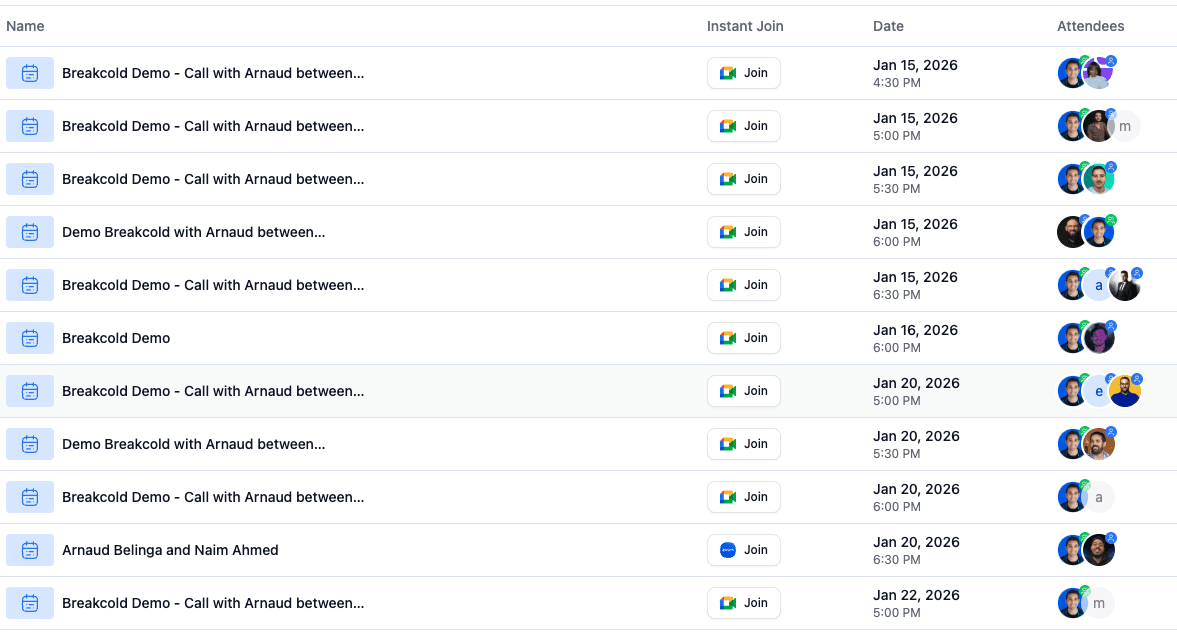Click Zoom icon in Naim Ahmed meeting row
This screenshot has height=633, width=1177.
(x=728, y=550)
